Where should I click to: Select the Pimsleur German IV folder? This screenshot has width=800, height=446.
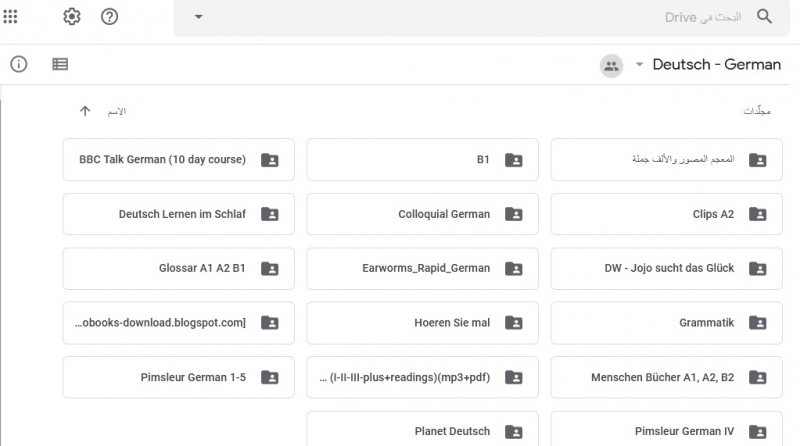(x=666, y=429)
